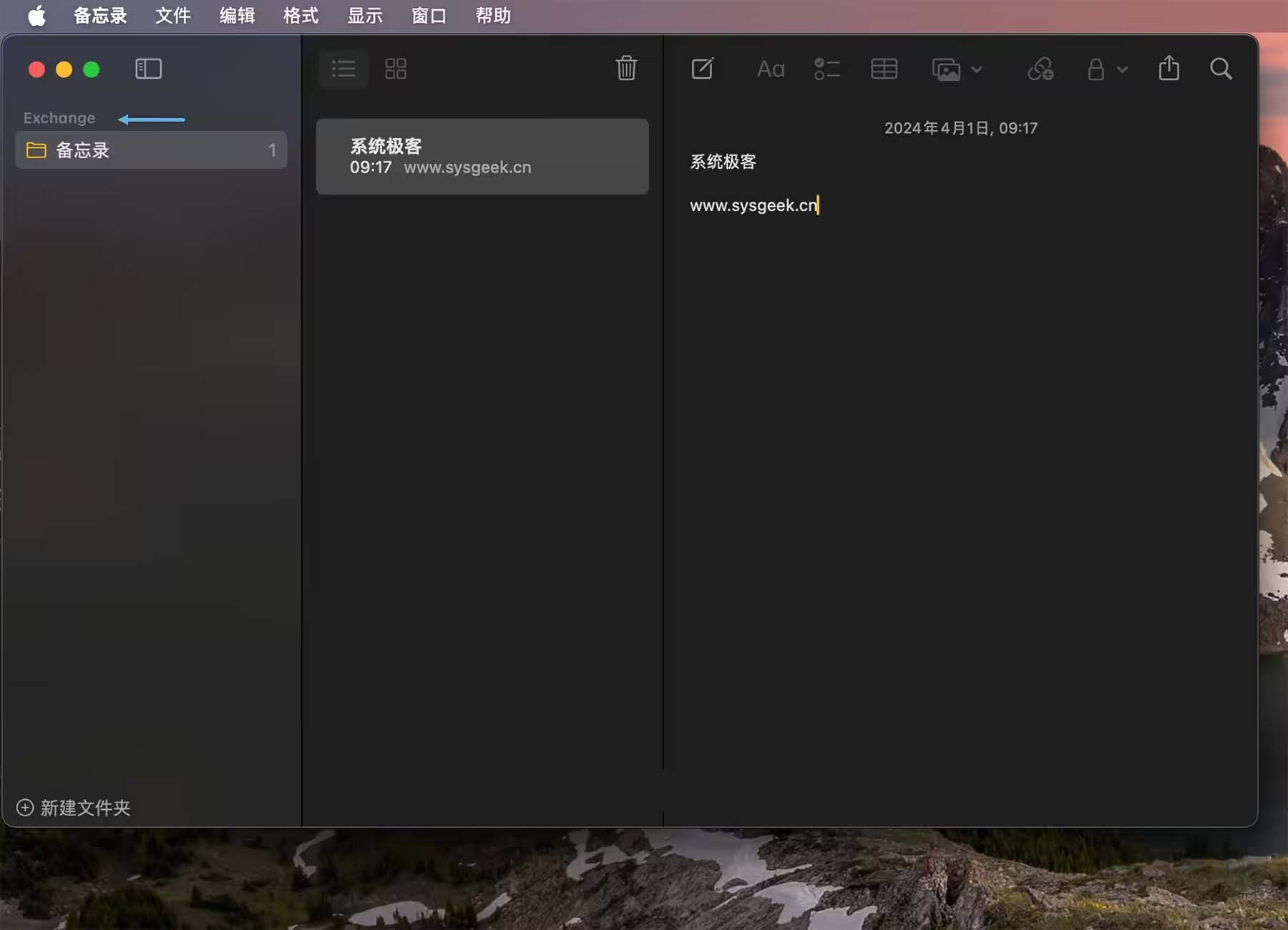Open the 文件 menu
The height and width of the screenshot is (930, 1288).
coord(173,16)
